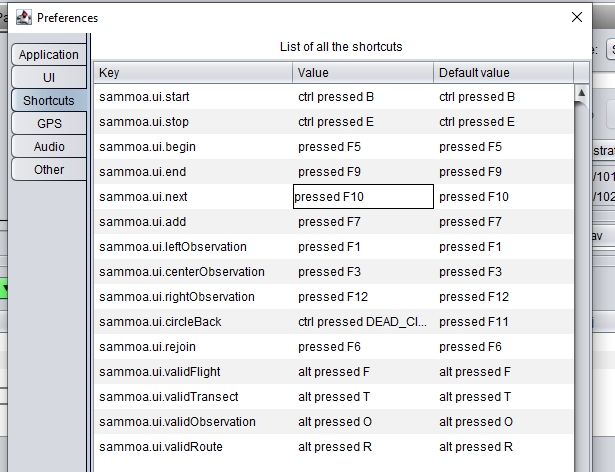Edit the sammoa.ui.next value field

[x=363, y=197]
